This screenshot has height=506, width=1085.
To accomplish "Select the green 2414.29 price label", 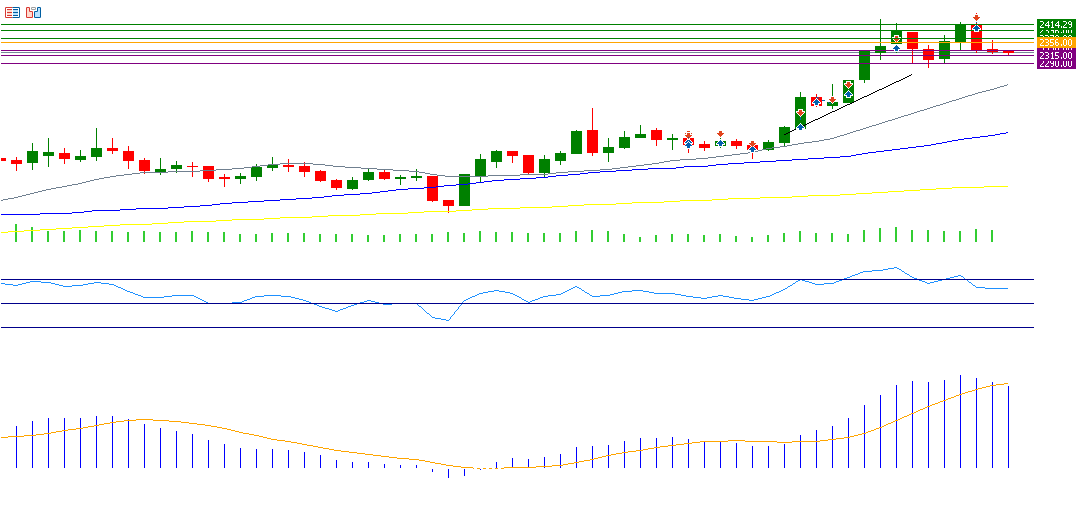I will 1055,24.
